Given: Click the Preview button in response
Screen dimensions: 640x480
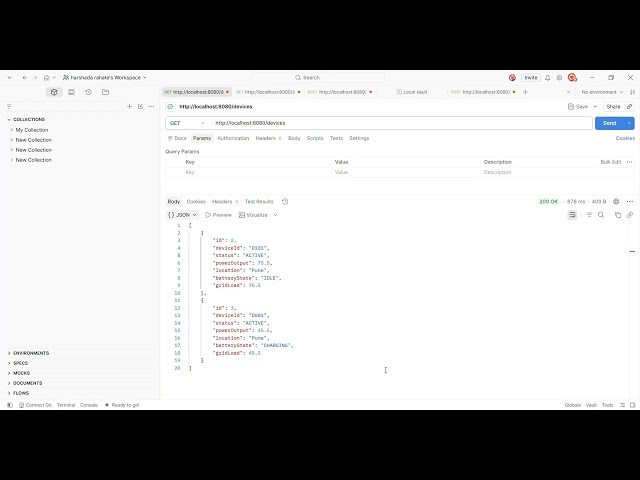Looking at the screenshot, I should (x=218, y=215).
